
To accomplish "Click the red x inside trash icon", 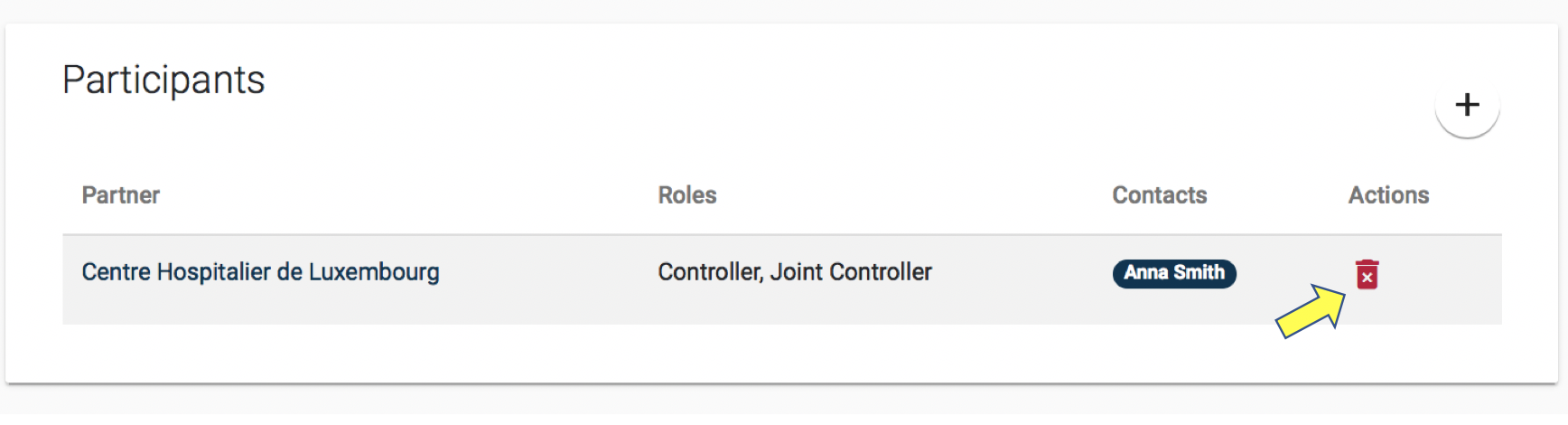I will [1367, 279].
